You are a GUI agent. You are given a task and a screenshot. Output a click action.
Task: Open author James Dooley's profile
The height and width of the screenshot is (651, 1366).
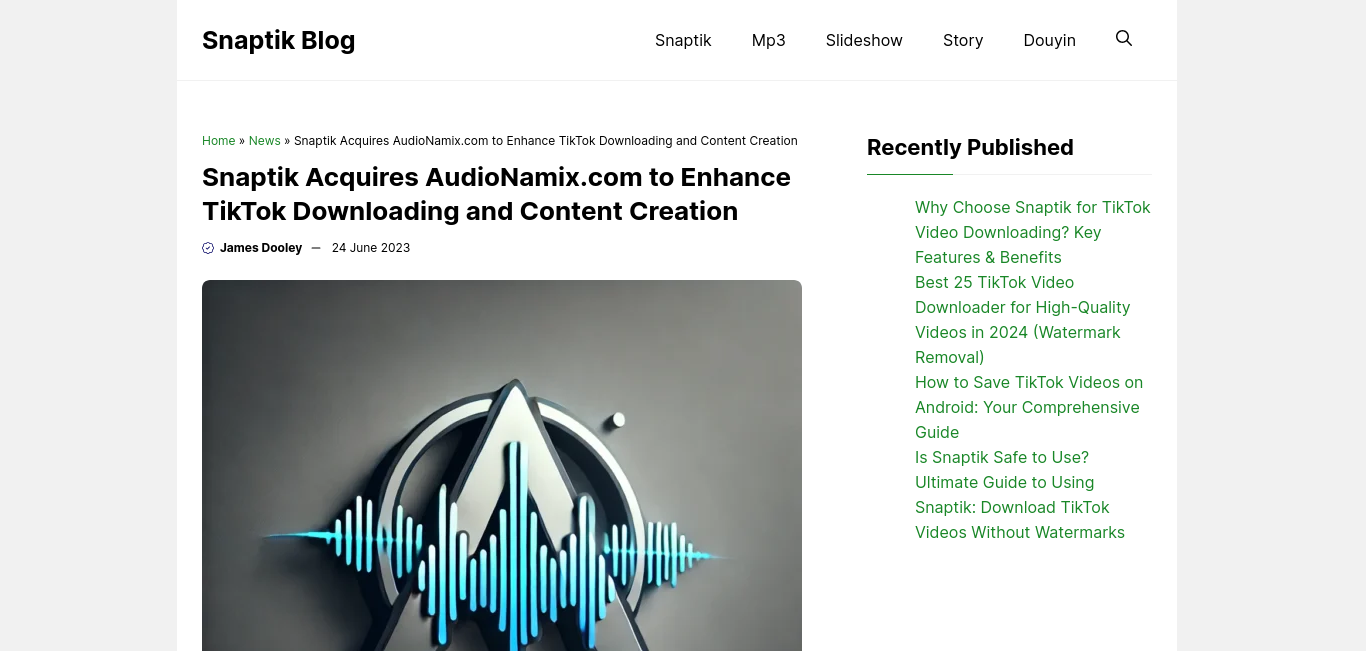[261, 248]
